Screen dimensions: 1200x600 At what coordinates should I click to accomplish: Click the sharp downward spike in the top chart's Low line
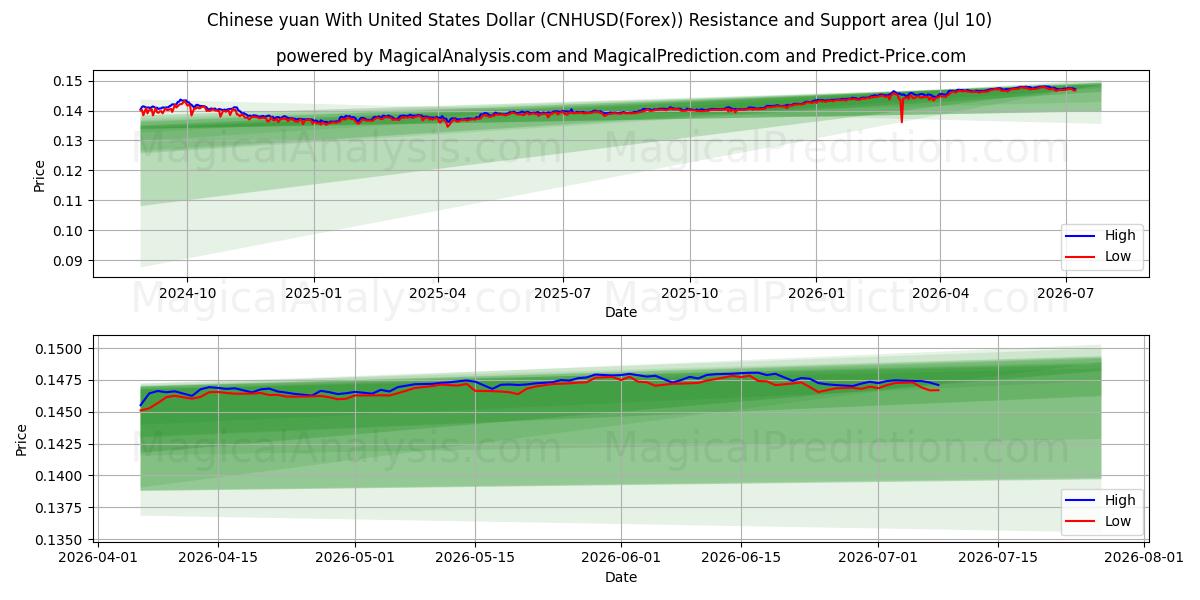(901, 111)
